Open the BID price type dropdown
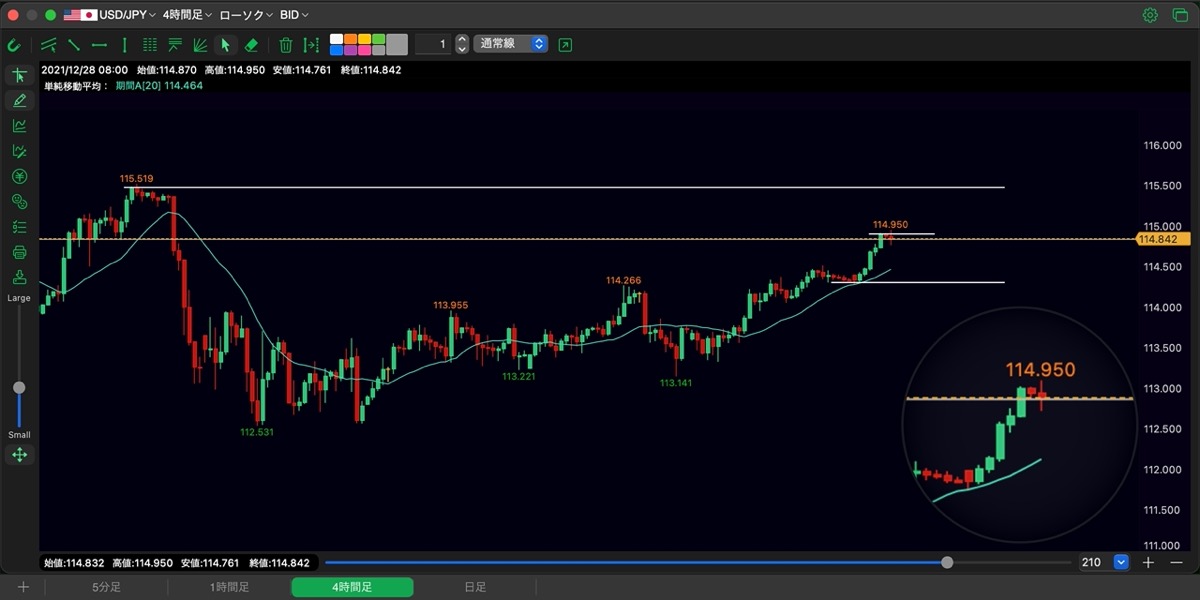This screenshot has height=600, width=1200. tap(294, 15)
